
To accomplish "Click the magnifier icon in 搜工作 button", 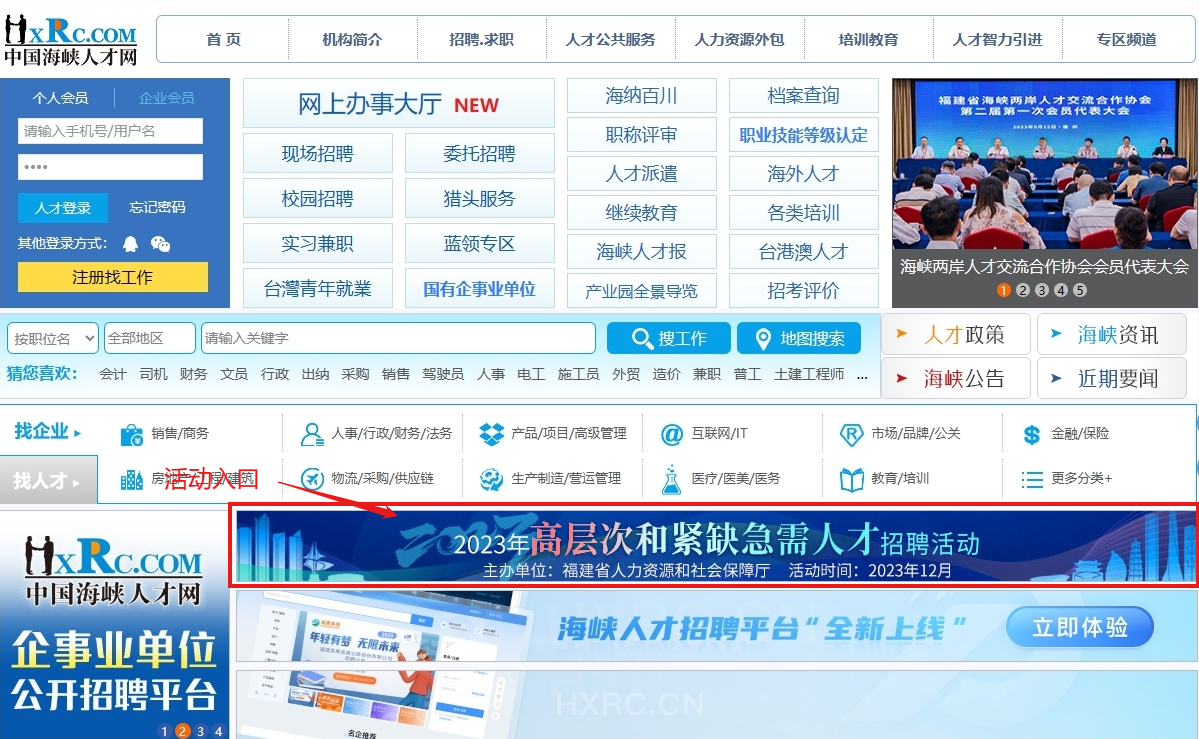I will tap(642, 338).
